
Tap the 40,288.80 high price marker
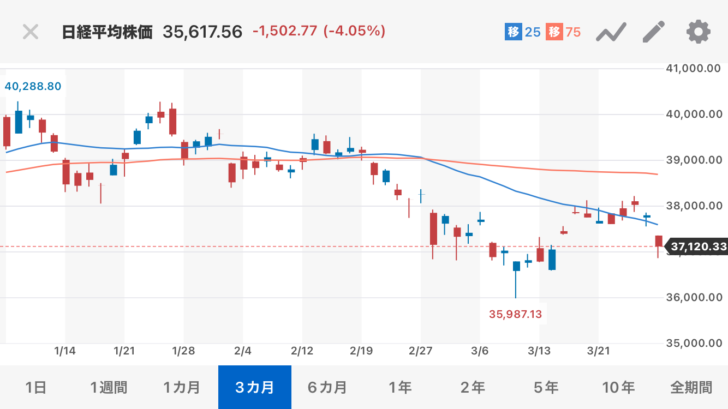click(x=33, y=87)
